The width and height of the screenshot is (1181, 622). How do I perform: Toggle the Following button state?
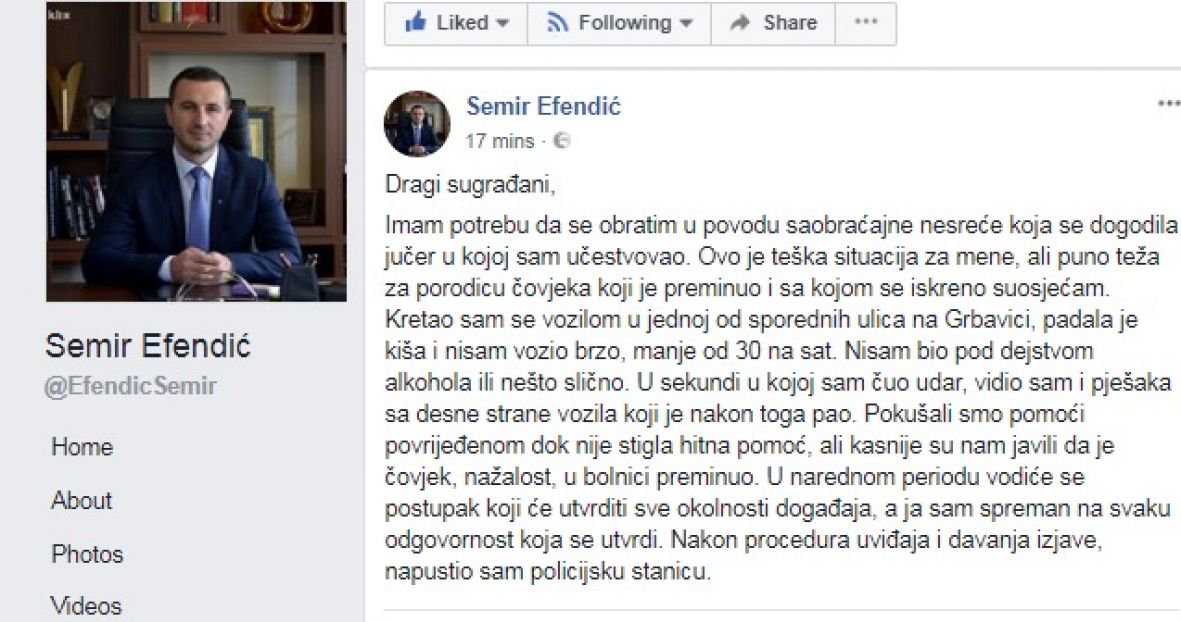pos(619,23)
